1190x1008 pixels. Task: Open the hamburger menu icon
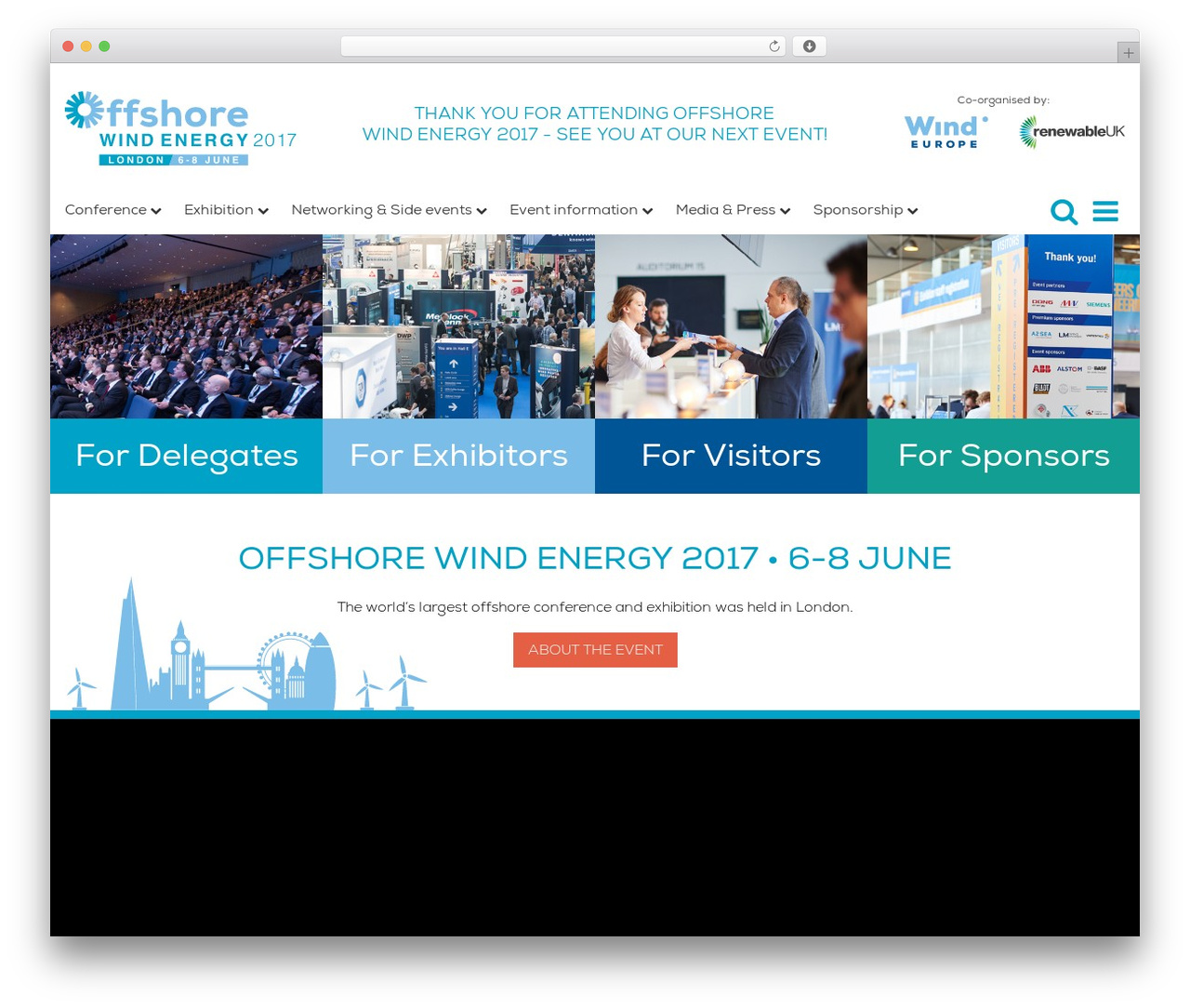point(1105,211)
